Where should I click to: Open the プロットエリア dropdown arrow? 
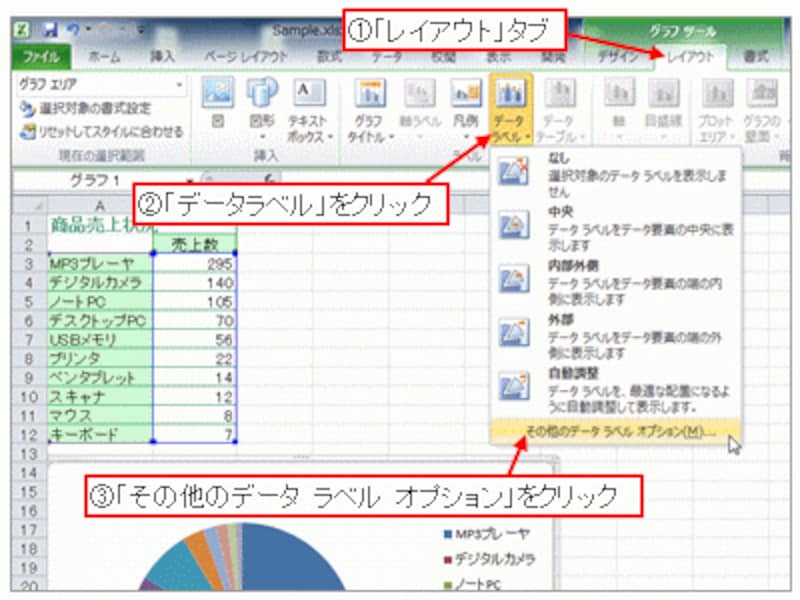pyautogui.click(x=733, y=137)
